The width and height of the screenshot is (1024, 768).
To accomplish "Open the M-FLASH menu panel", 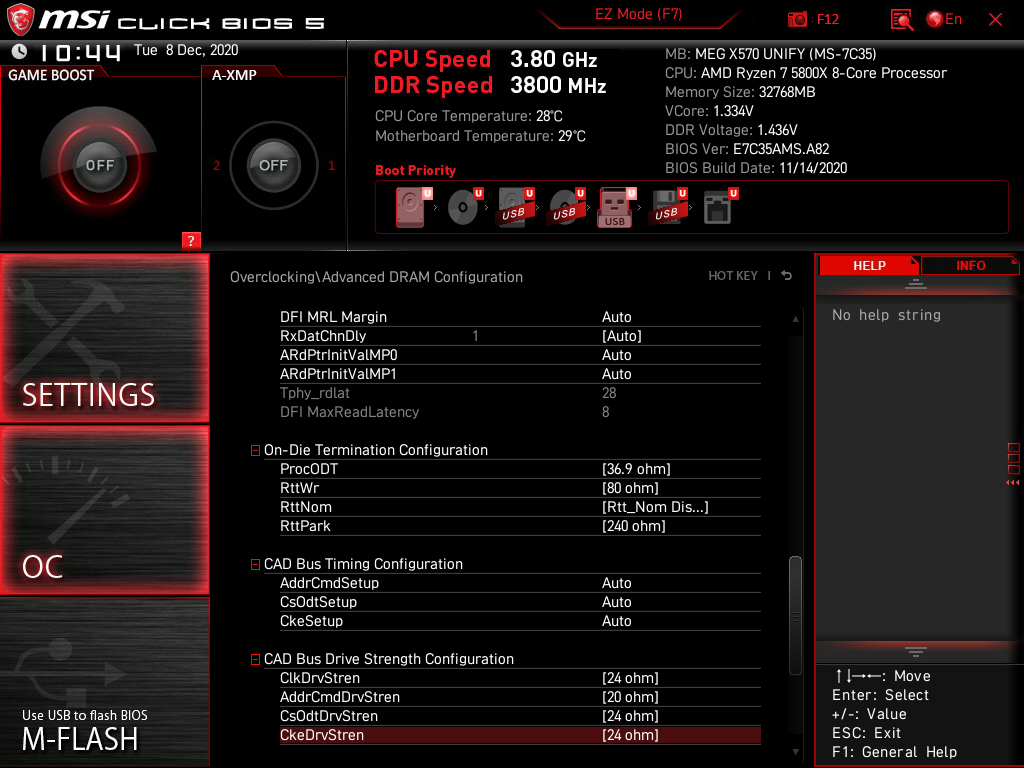I will (x=104, y=682).
